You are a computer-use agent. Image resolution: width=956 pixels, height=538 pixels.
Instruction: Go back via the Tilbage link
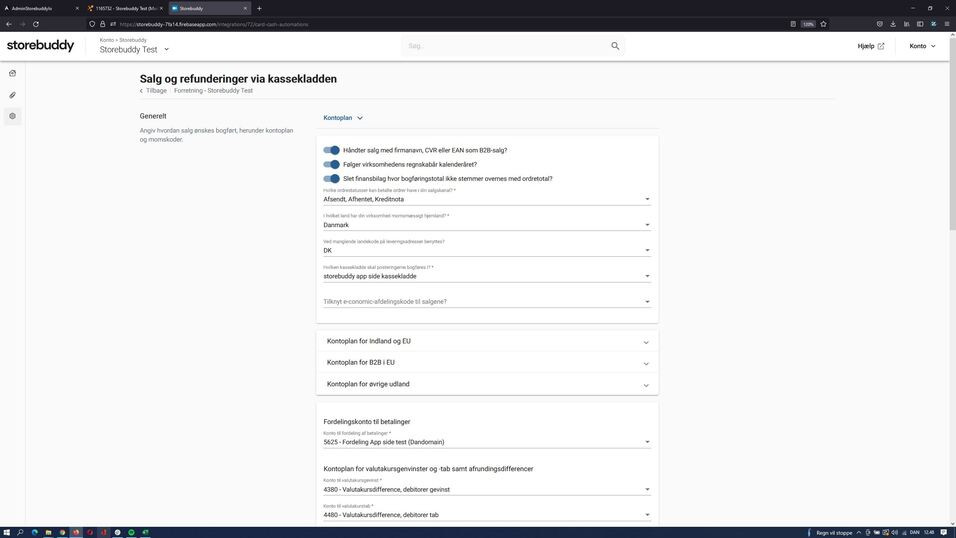point(154,91)
